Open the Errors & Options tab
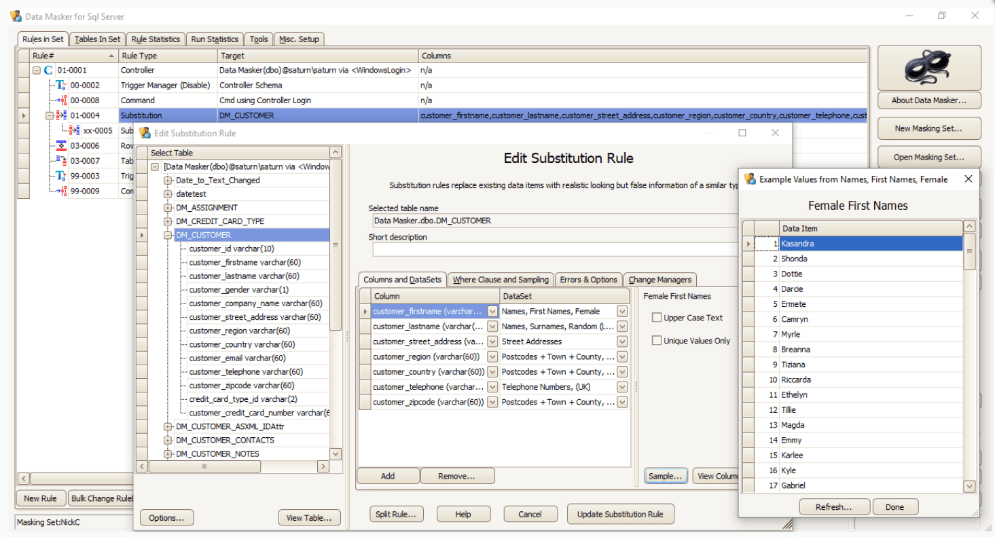This screenshot has width=995, height=537. (588, 279)
